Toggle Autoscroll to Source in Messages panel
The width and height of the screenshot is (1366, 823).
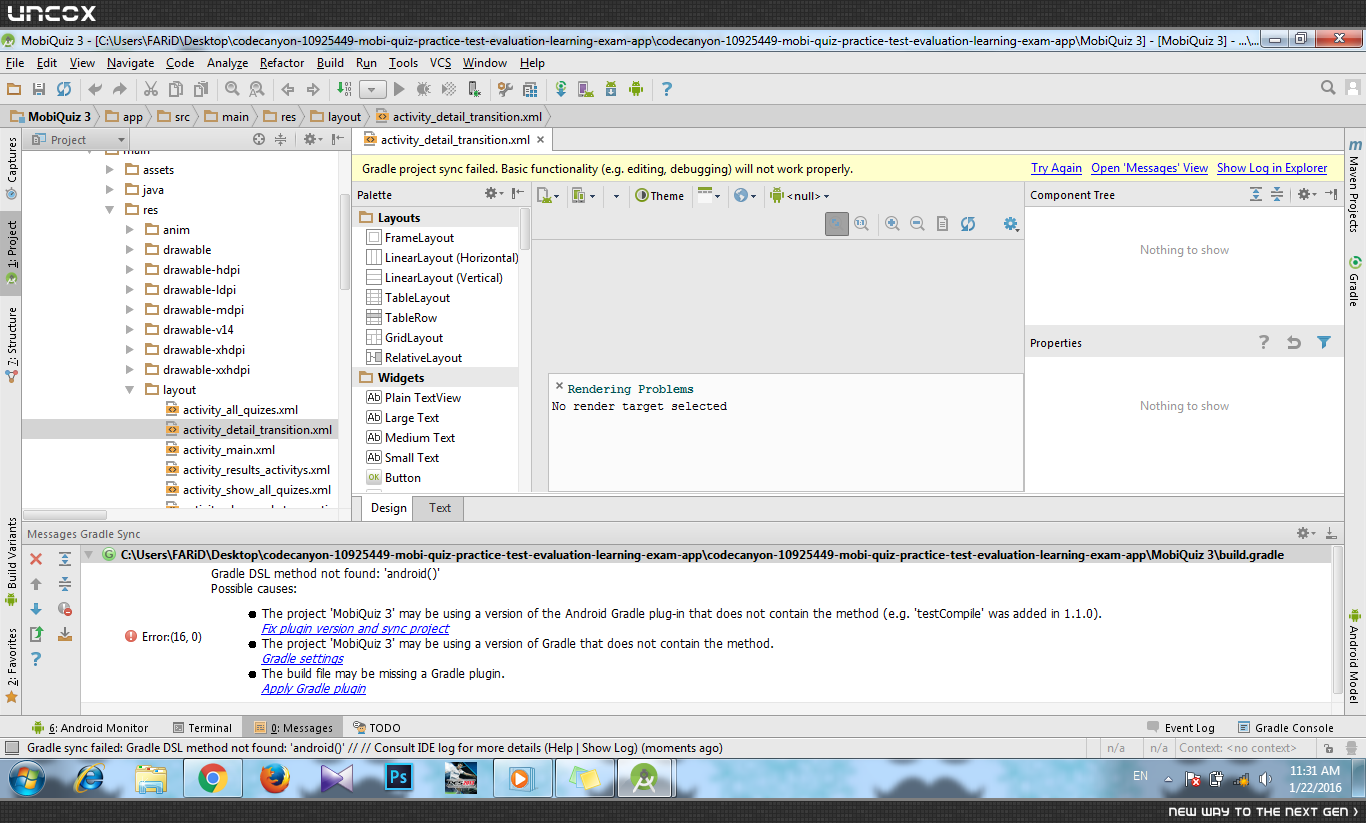click(65, 634)
